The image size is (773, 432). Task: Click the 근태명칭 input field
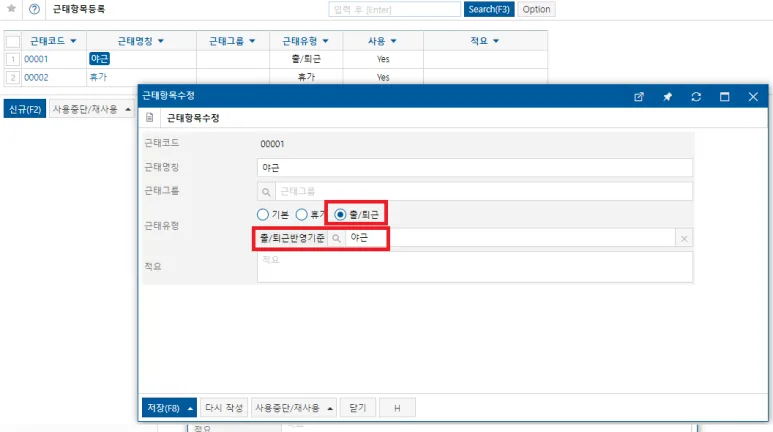pos(475,168)
